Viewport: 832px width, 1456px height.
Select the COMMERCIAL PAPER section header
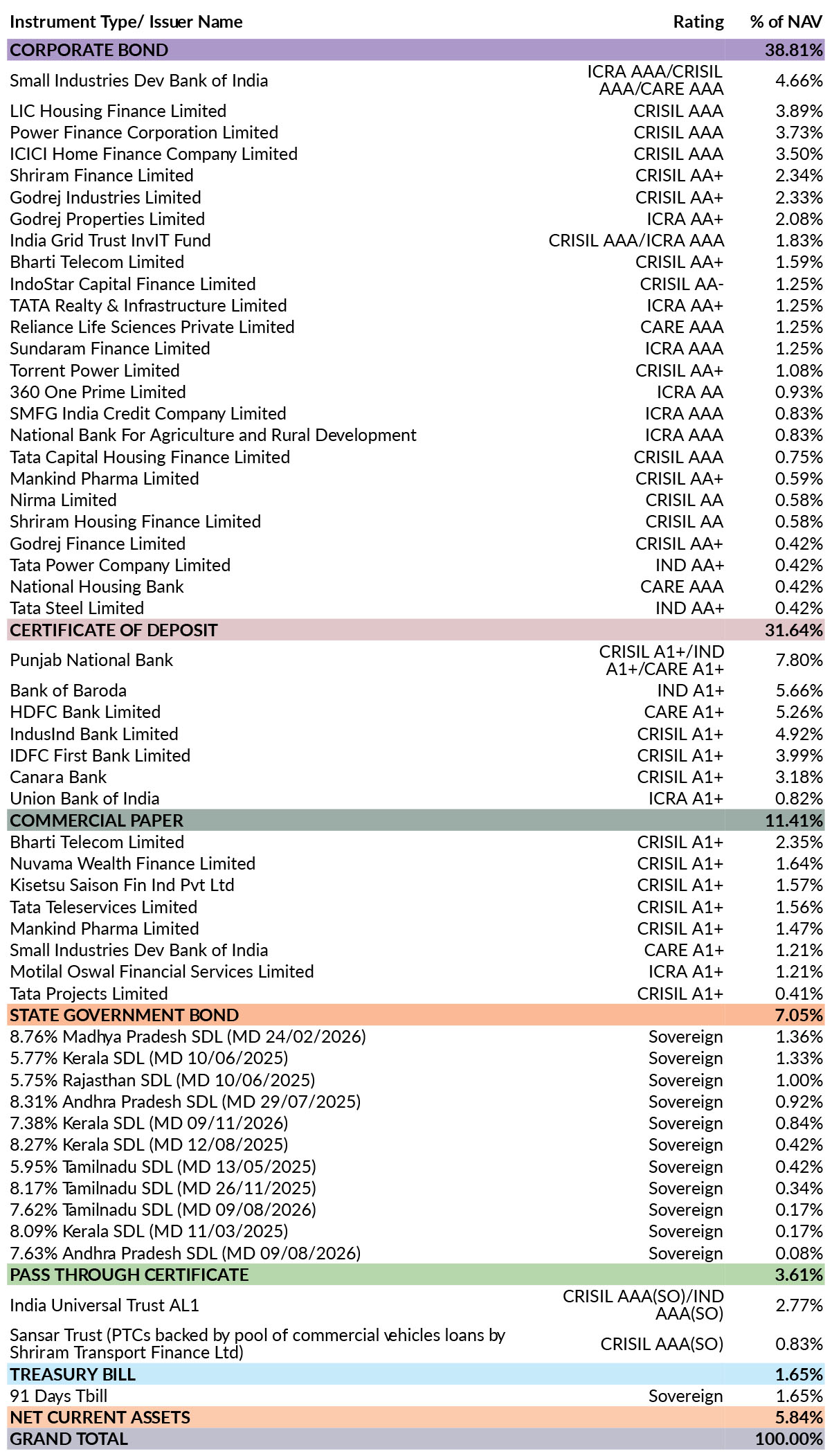[416, 820]
